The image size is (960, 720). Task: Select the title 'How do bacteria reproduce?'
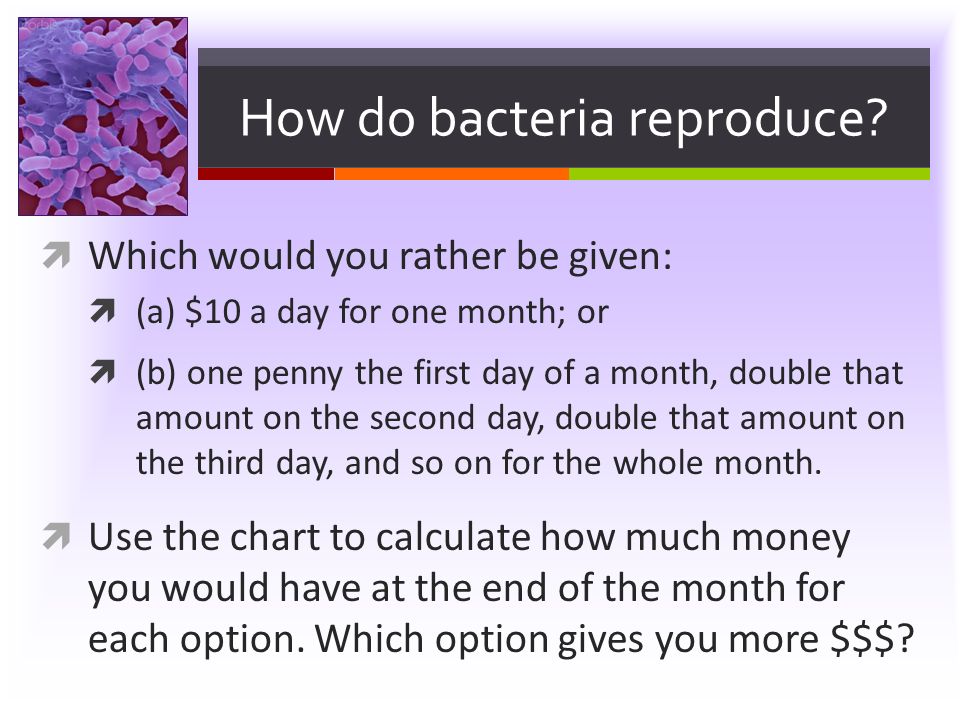[563, 118]
